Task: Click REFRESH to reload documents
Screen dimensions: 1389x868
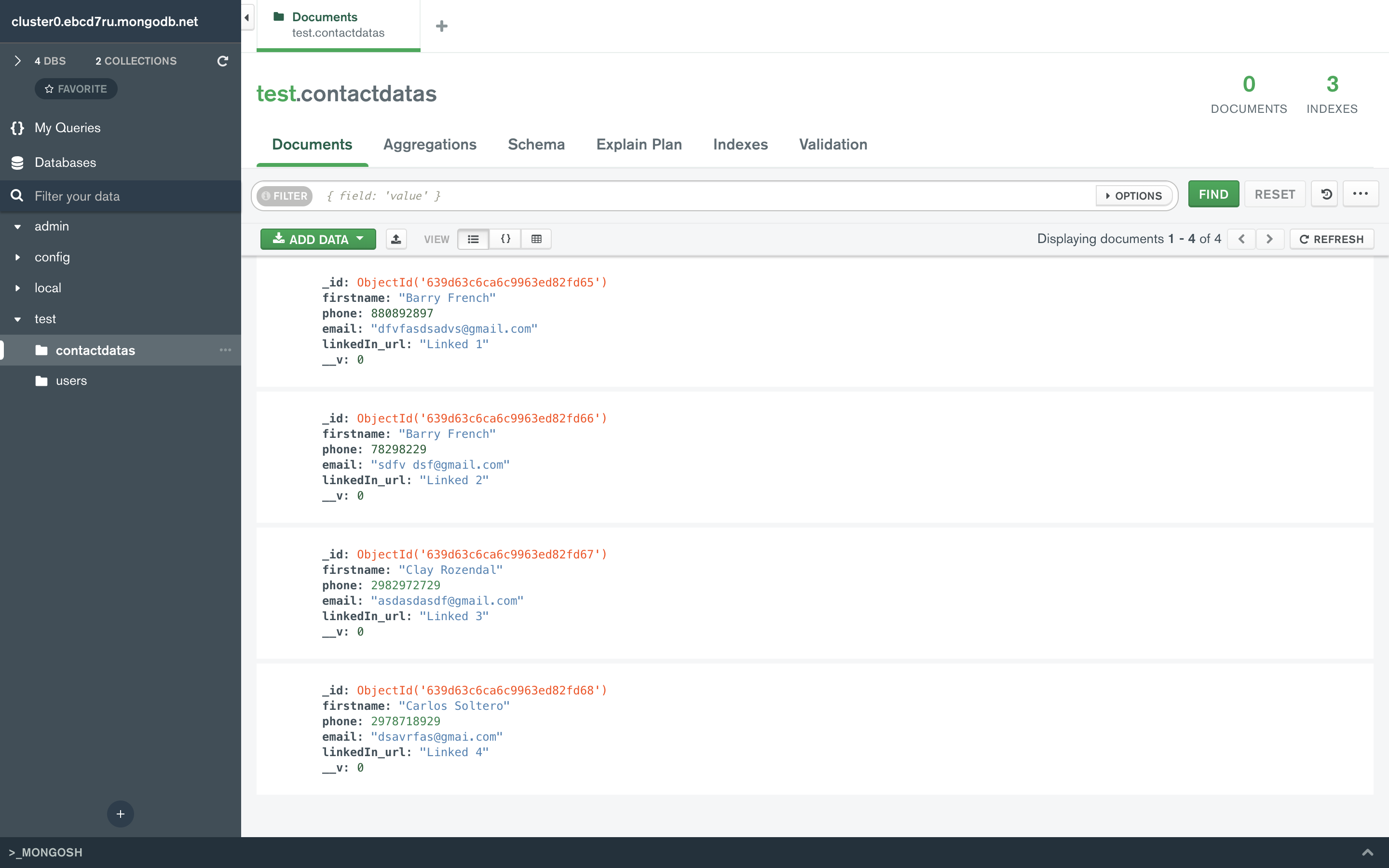Action: point(1332,239)
